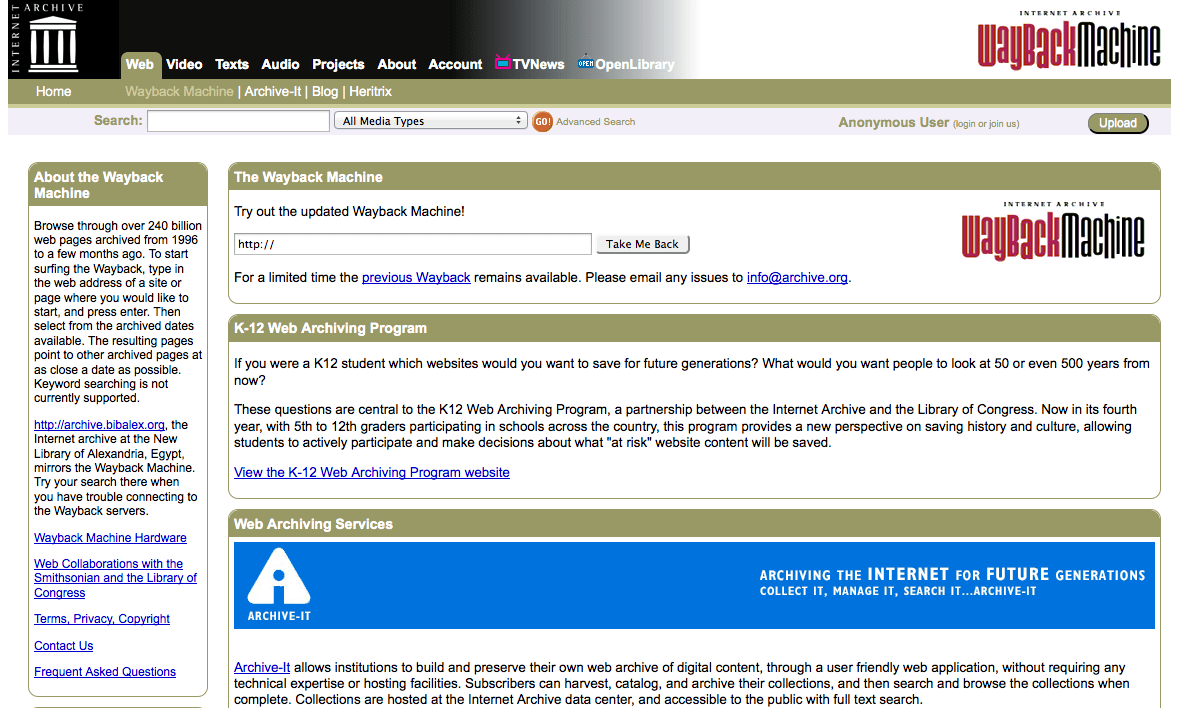Click the Archiving the Internet banner text

coord(952,582)
